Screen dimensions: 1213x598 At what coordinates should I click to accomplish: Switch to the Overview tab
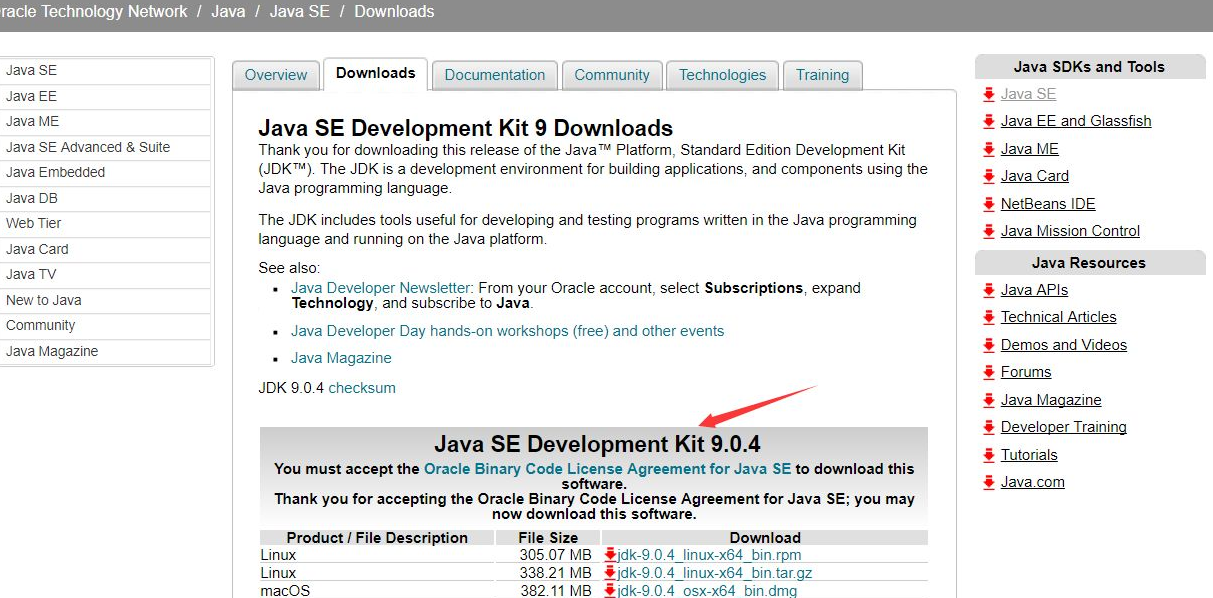point(276,75)
